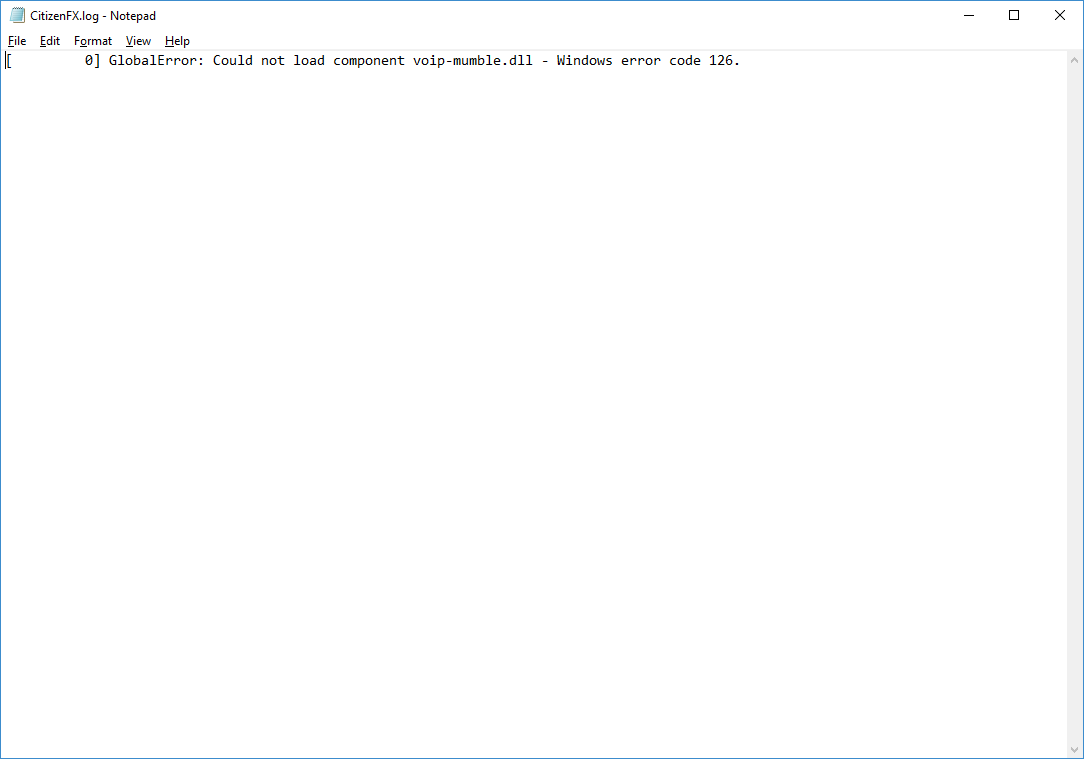Open the Help menu

[x=177, y=41]
